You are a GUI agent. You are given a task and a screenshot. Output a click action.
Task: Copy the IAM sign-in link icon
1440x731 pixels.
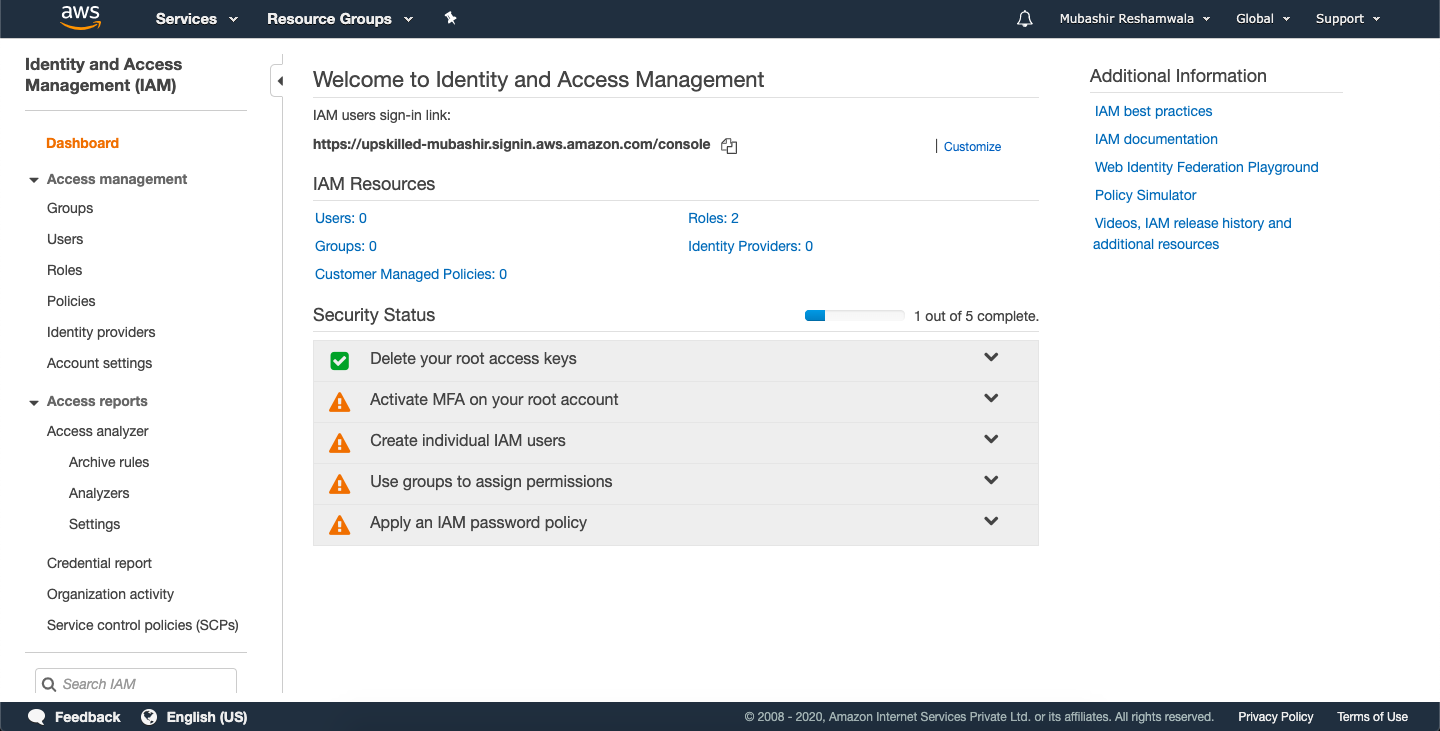[729, 146]
